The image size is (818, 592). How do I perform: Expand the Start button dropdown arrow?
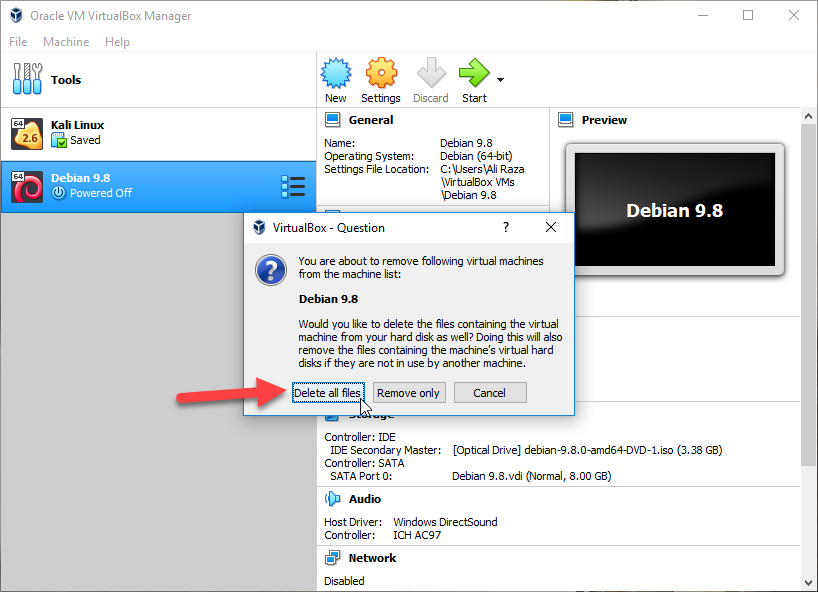point(500,80)
